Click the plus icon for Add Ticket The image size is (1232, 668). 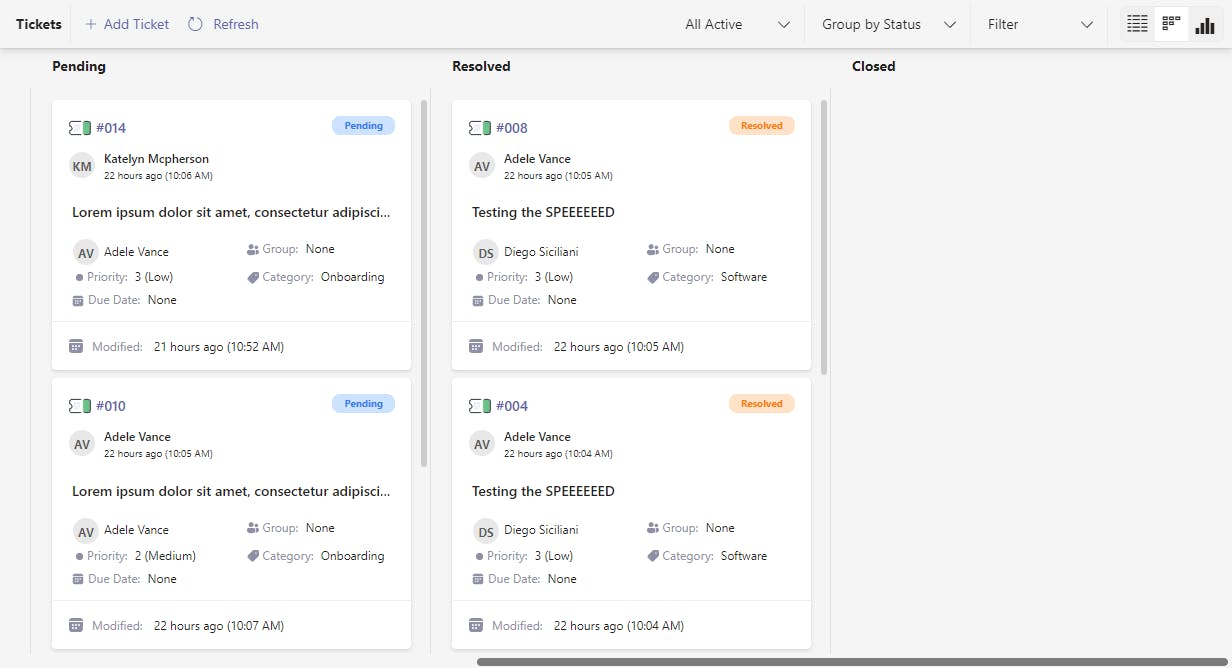[x=91, y=24]
